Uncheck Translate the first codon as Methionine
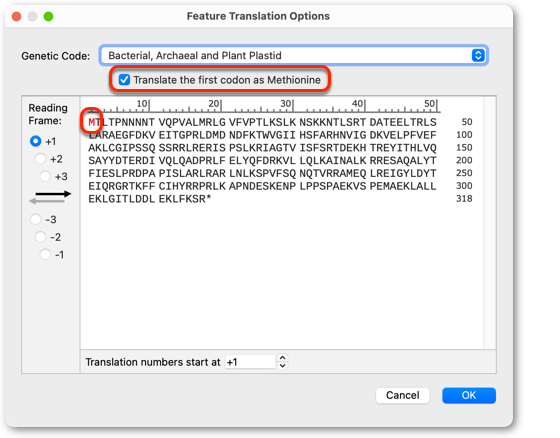 (x=124, y=79)
